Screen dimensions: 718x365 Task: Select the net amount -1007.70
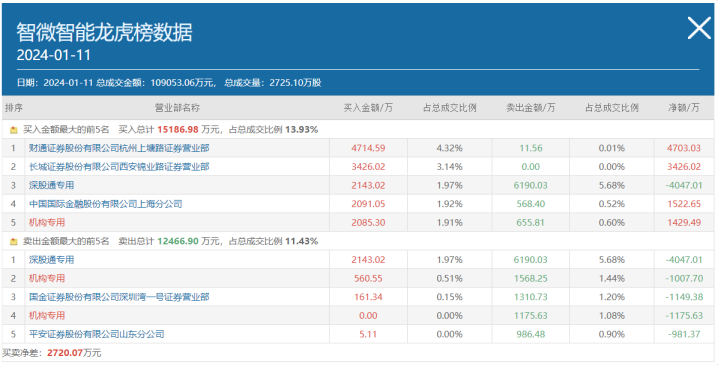click(x=684, y=278)
